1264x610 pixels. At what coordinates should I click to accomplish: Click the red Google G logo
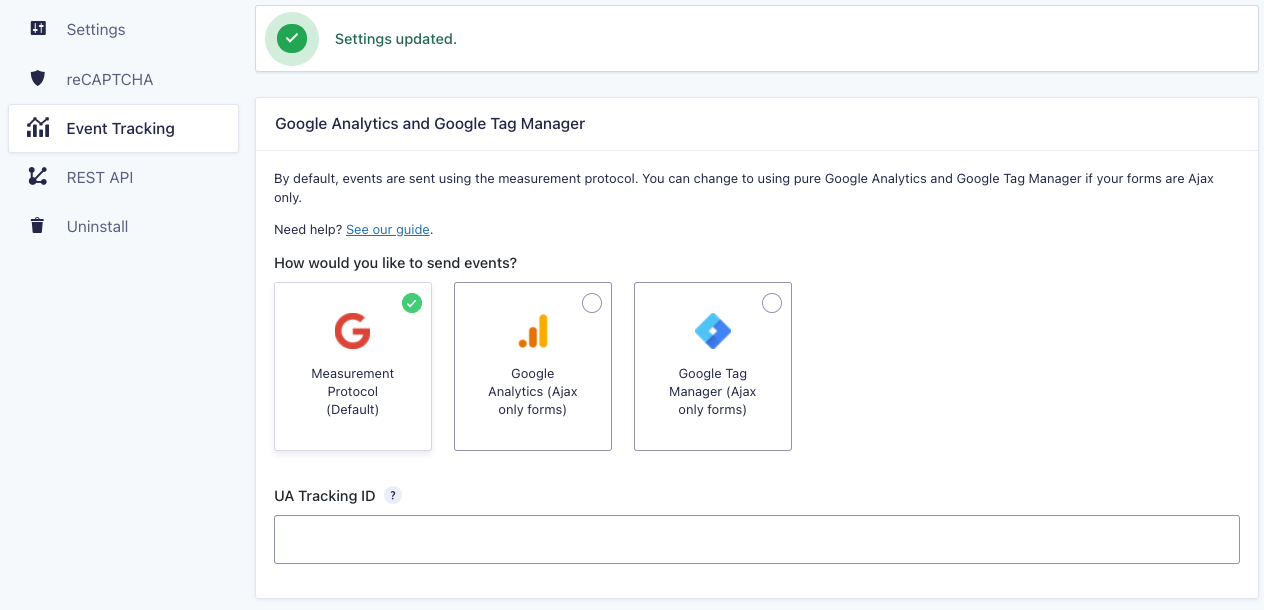click(353, 331)
